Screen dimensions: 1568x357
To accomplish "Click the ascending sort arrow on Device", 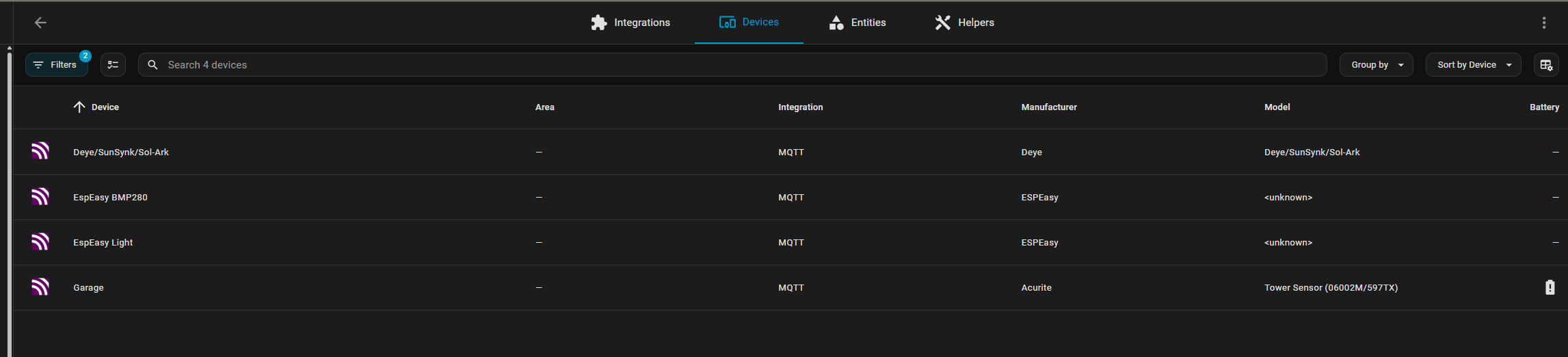I will [79, 107].
